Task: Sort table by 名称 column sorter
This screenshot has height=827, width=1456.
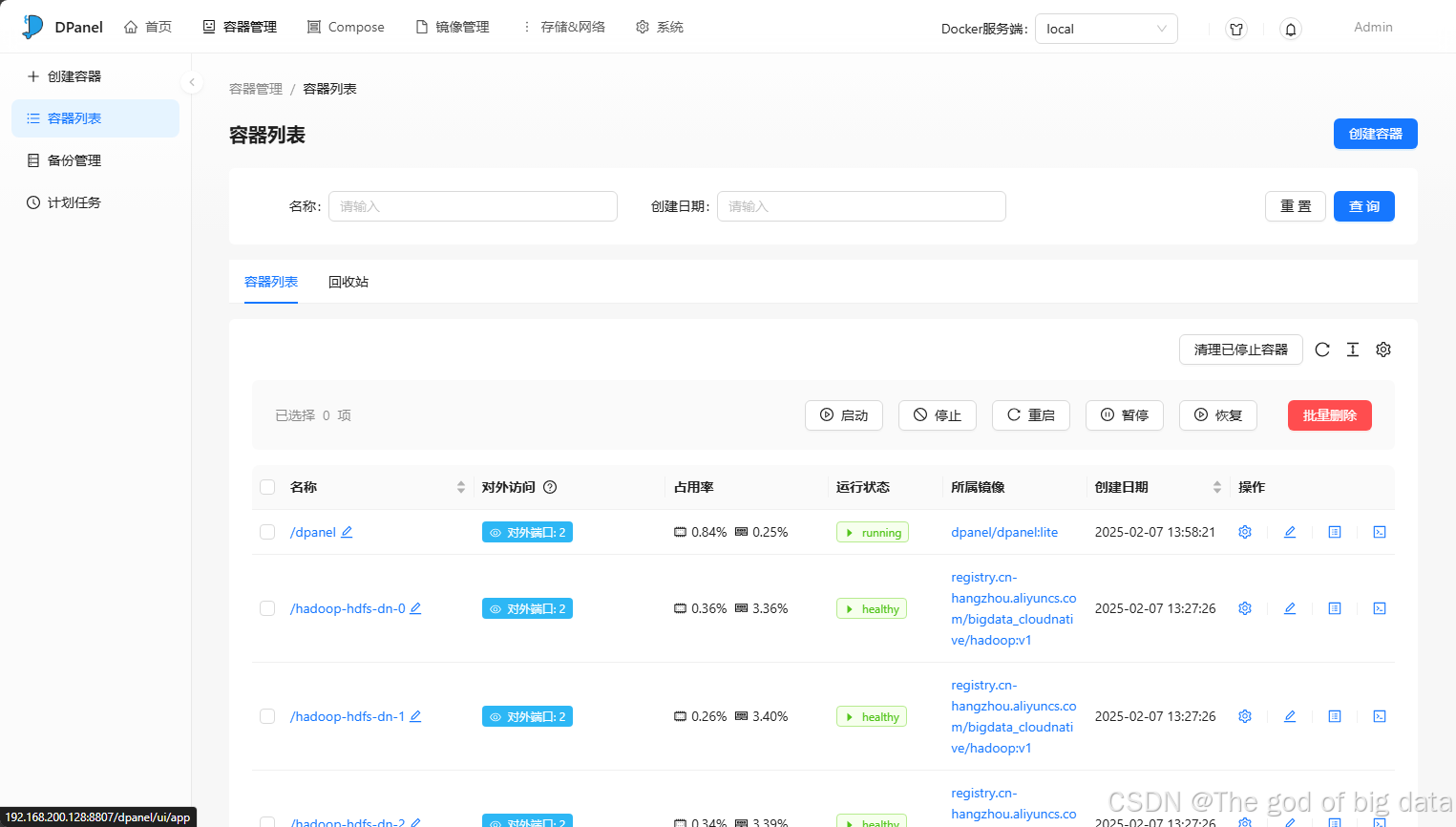Action: tap(461, 487)
